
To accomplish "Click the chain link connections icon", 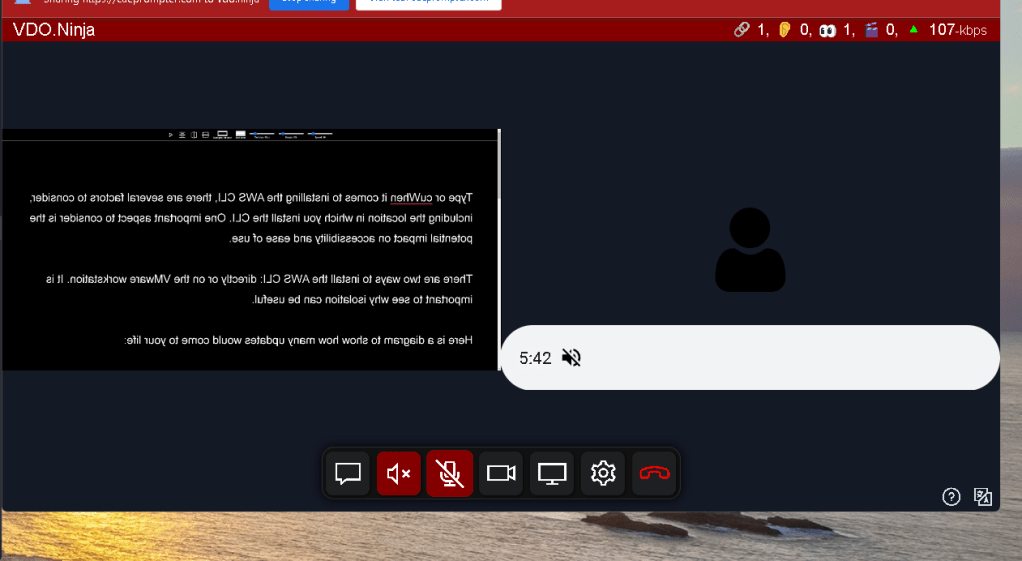I will [x=742, y=29].
